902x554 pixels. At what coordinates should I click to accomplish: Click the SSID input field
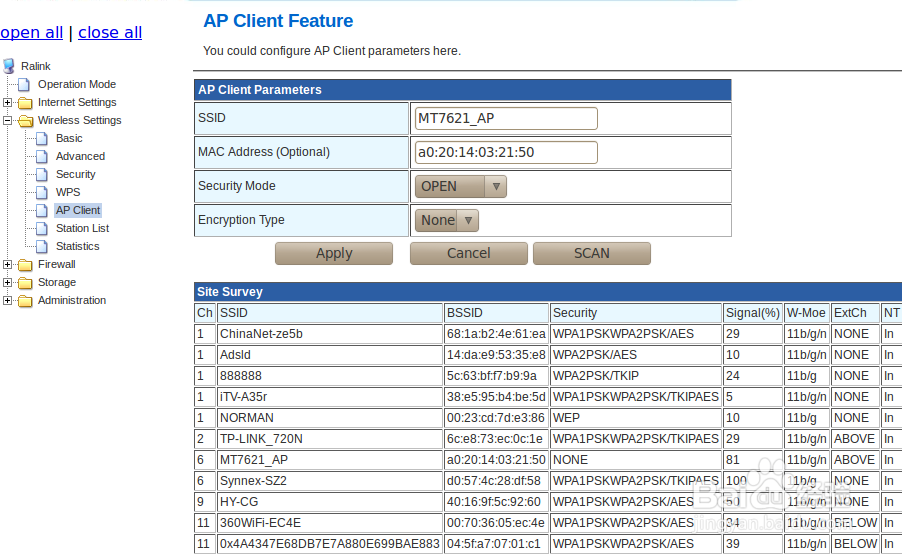[x=506, y=119]
